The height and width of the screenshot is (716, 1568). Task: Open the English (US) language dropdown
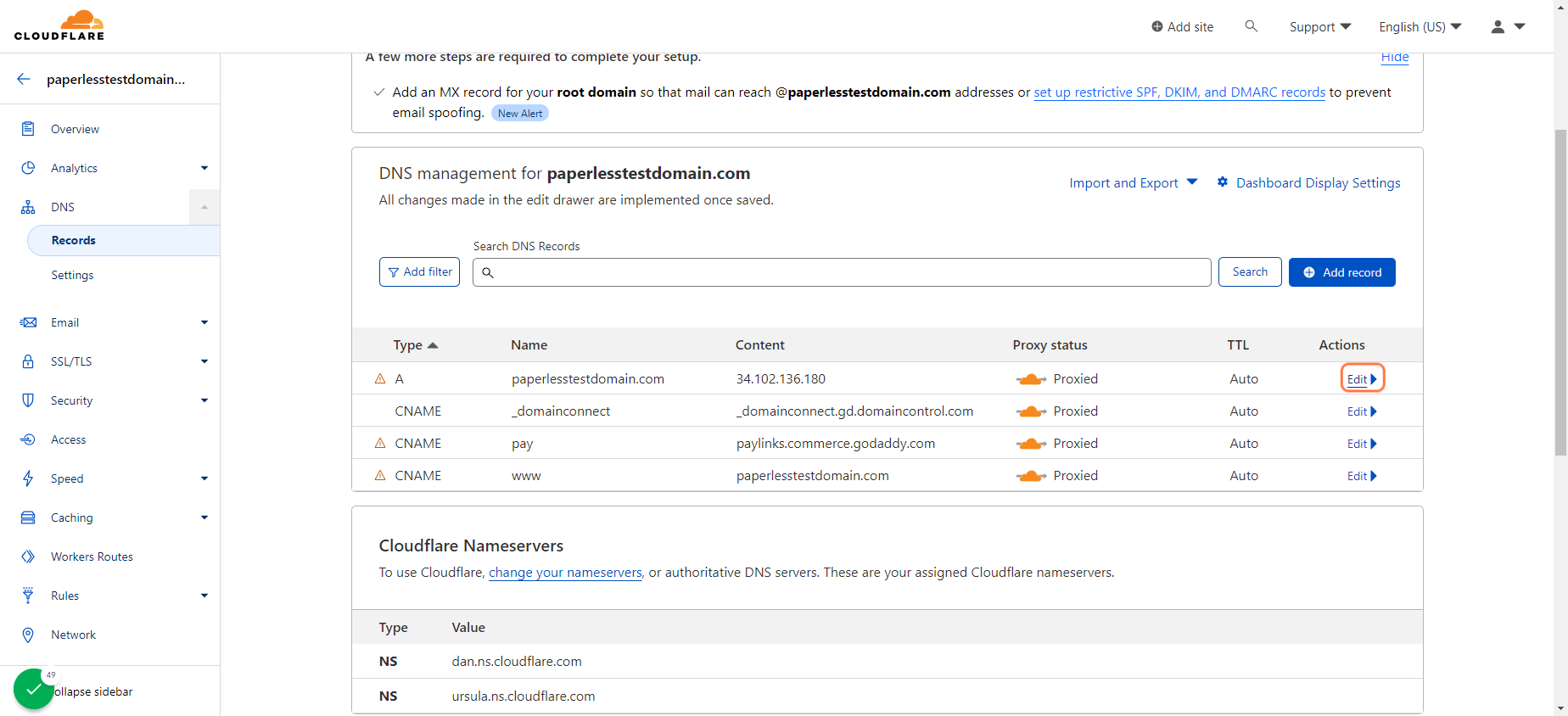(1420, 27)
